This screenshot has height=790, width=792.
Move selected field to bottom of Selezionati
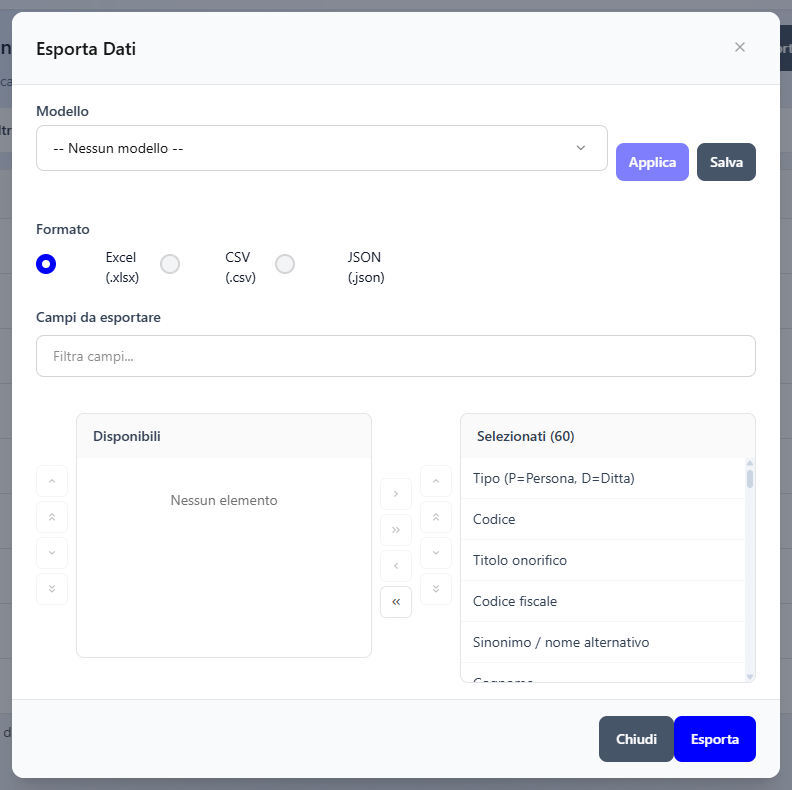click(x=435, y=589)
